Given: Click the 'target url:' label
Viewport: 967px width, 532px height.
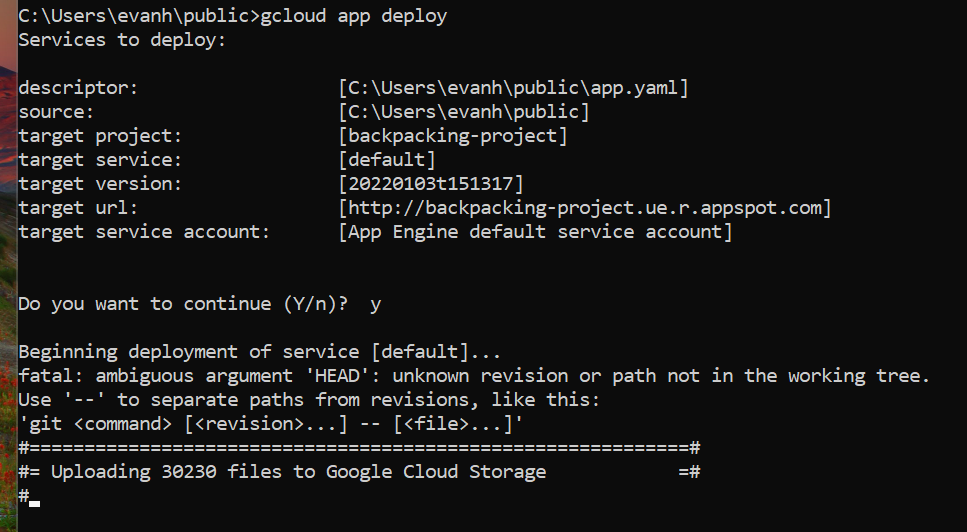Looking at the screenshot, I should point(78,208).
